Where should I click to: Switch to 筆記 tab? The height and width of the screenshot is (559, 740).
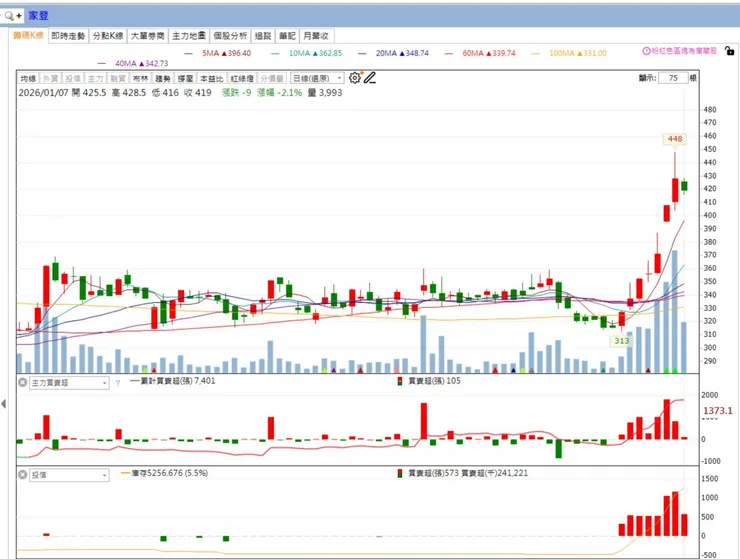click(x=286, y=36)
